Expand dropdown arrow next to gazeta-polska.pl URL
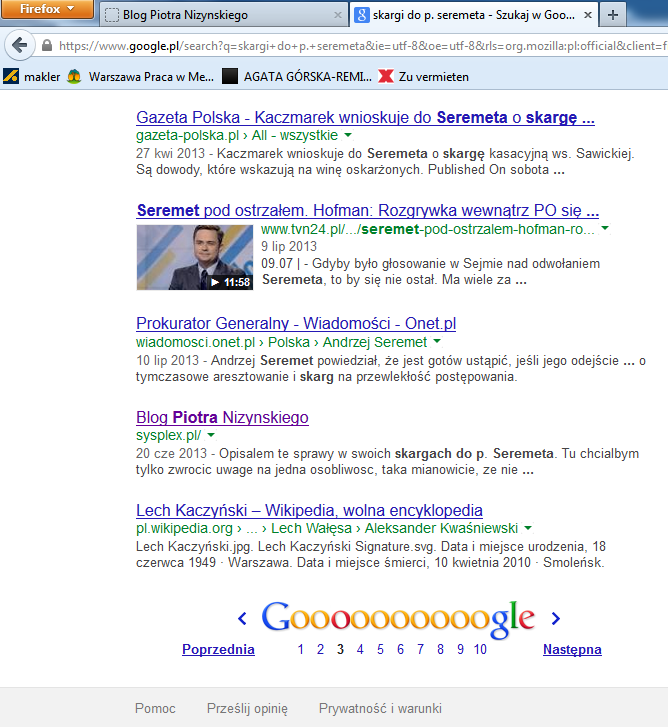The image size is (668, 727). pyautogui.click(x=348, y=134)
